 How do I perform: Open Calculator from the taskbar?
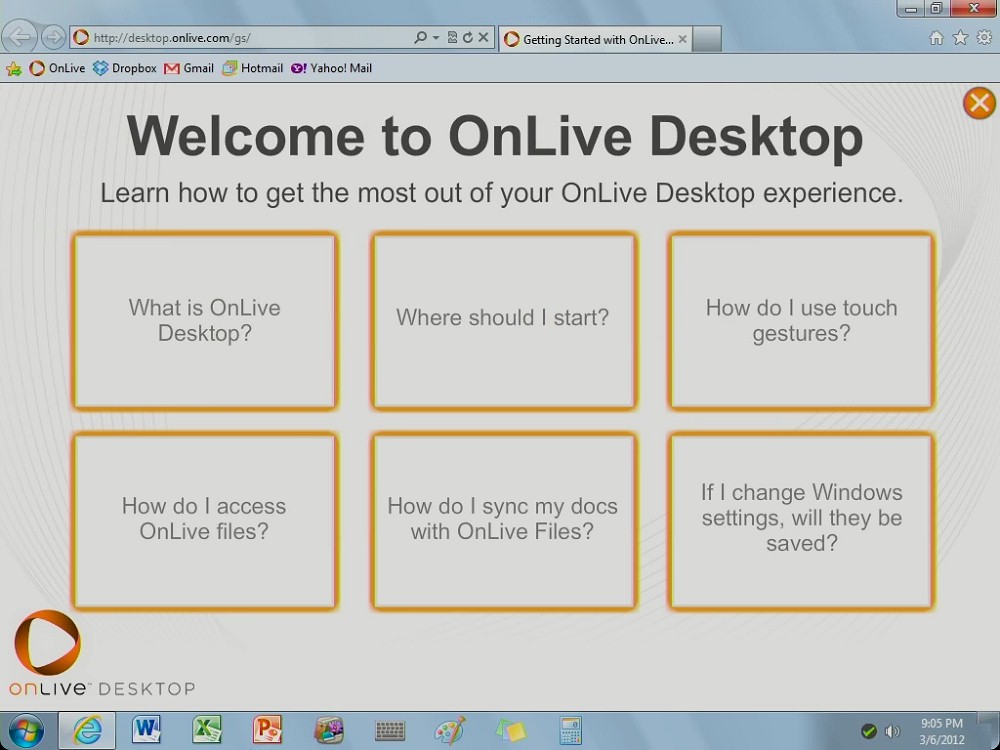(570, 731)
